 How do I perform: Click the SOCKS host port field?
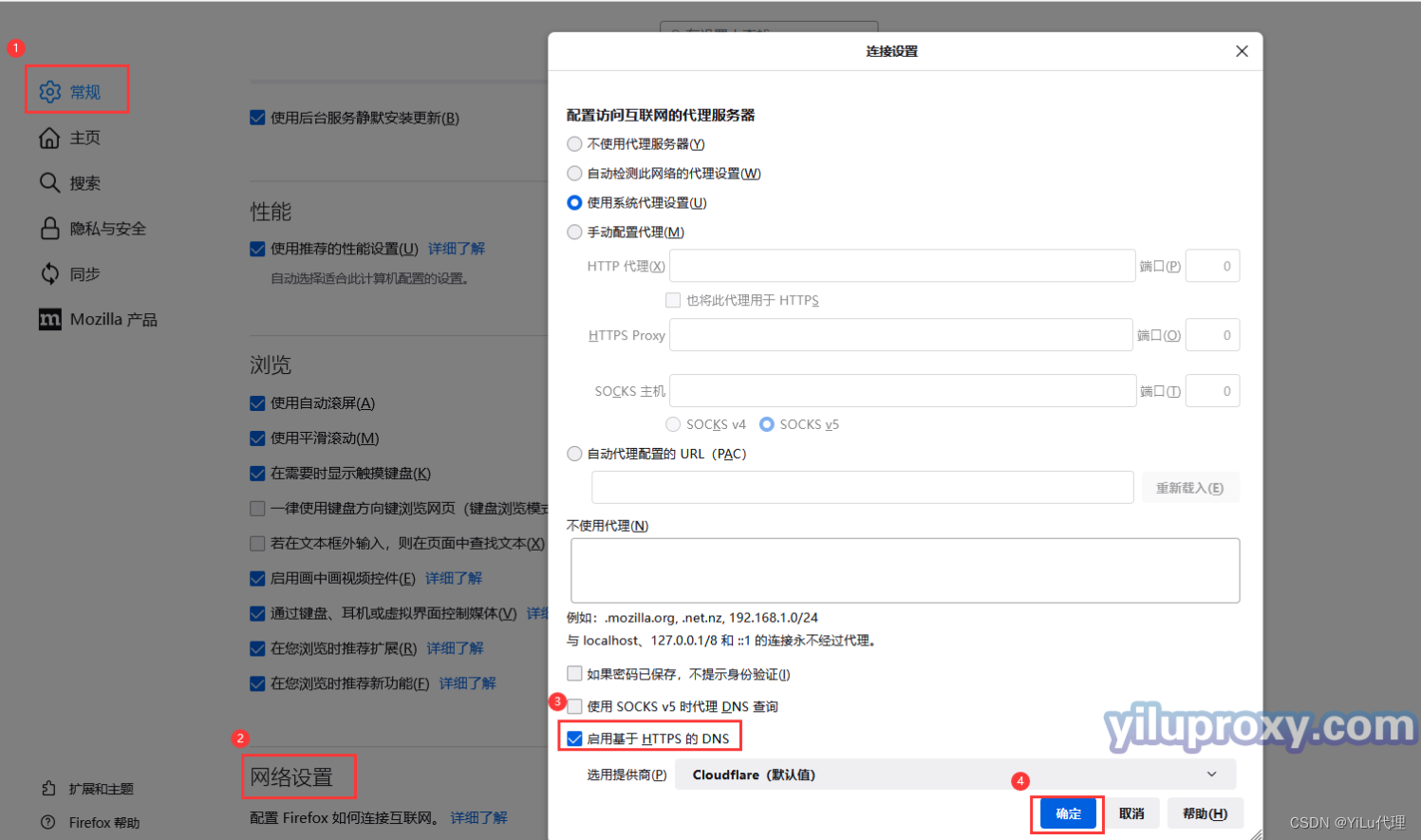pyautogui.click(x=1212, y=391)
